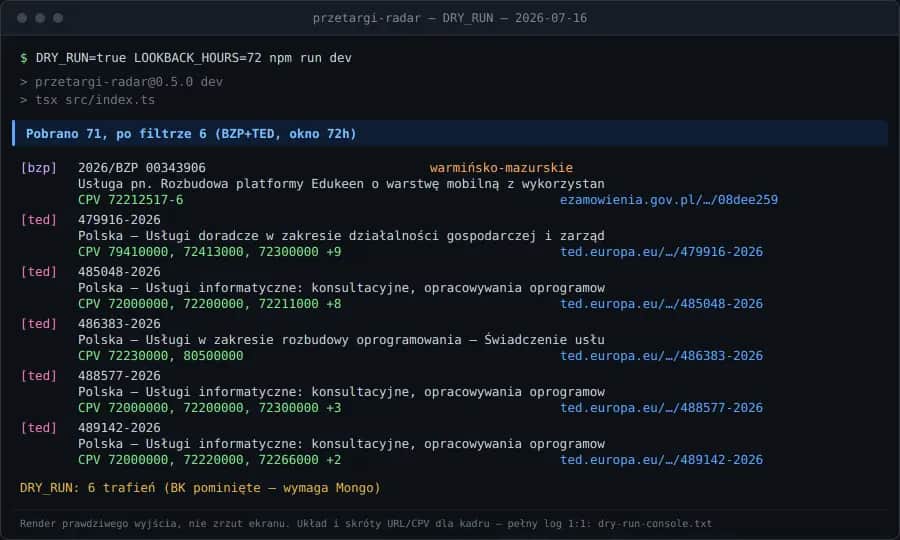Image resolution: width=900 pixels, height=540 pixels.
Task: Click the summary DRY_RUN: 6 trafień
Action: tap(200, 488)
